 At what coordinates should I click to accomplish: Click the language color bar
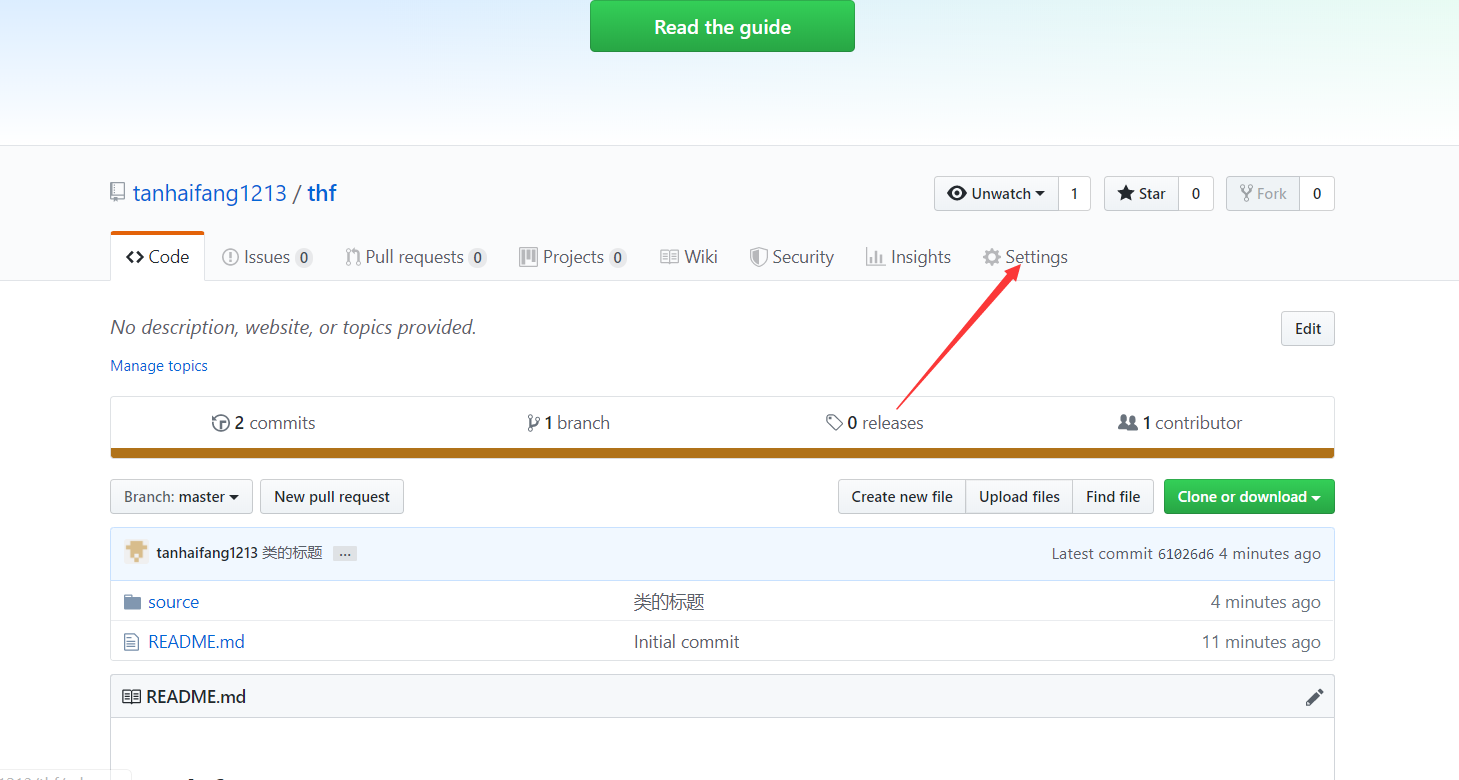click(x=722, y=453)
